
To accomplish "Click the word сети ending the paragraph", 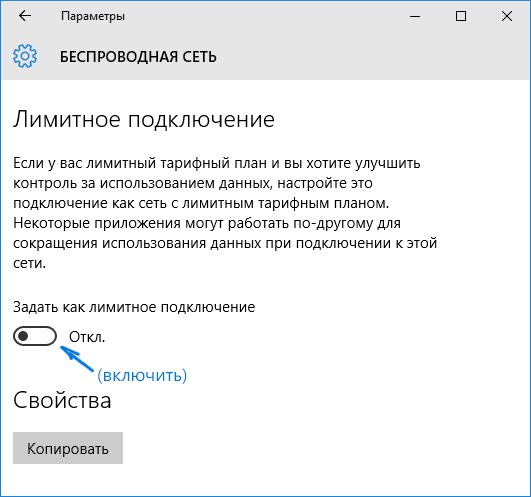I will [x=29, y=263].
